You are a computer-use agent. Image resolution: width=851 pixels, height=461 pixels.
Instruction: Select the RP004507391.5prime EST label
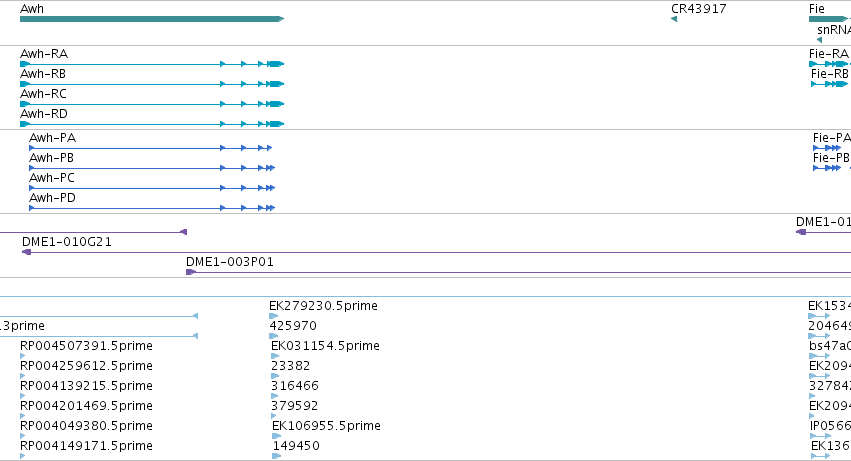click(86, 346)
